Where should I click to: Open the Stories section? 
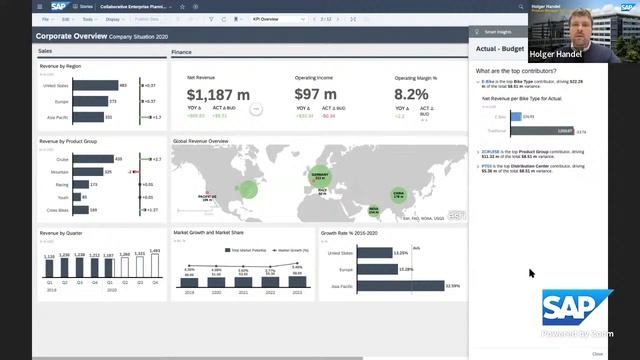pos(83,7)
